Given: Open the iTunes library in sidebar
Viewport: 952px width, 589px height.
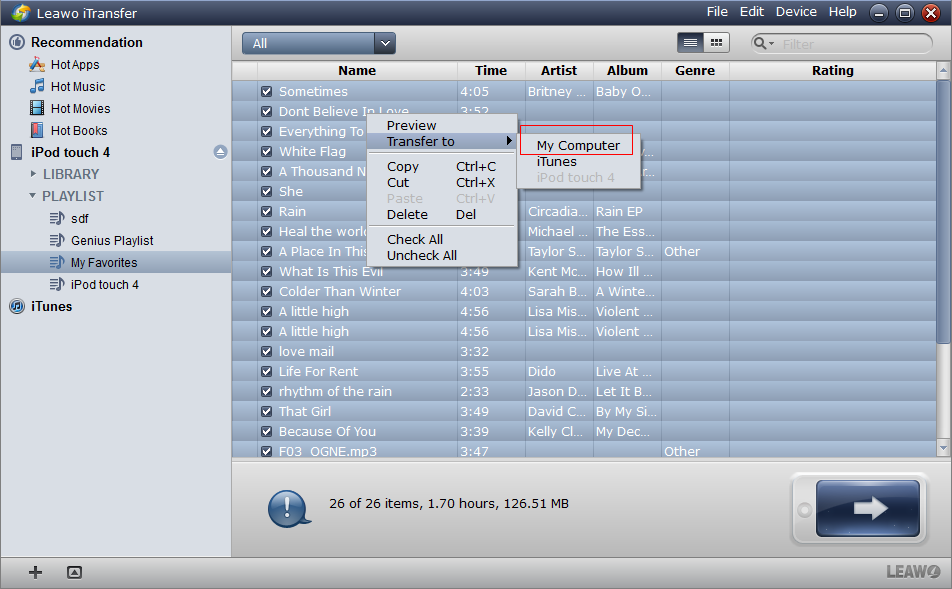Looking at the screenshot, I should (52, 306).
